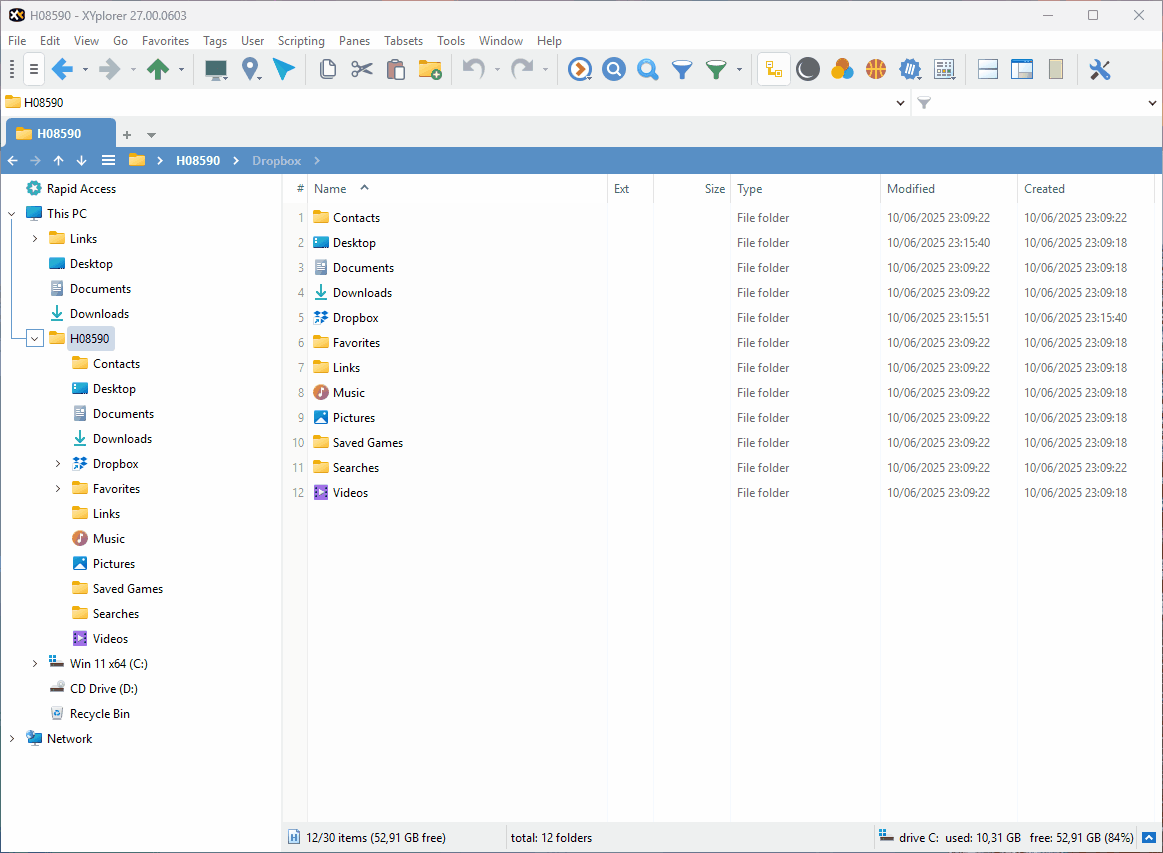The image size is (1163, 853).
Task: Open the Configuration wrench tool icon
Action: tap(1100, 69)
